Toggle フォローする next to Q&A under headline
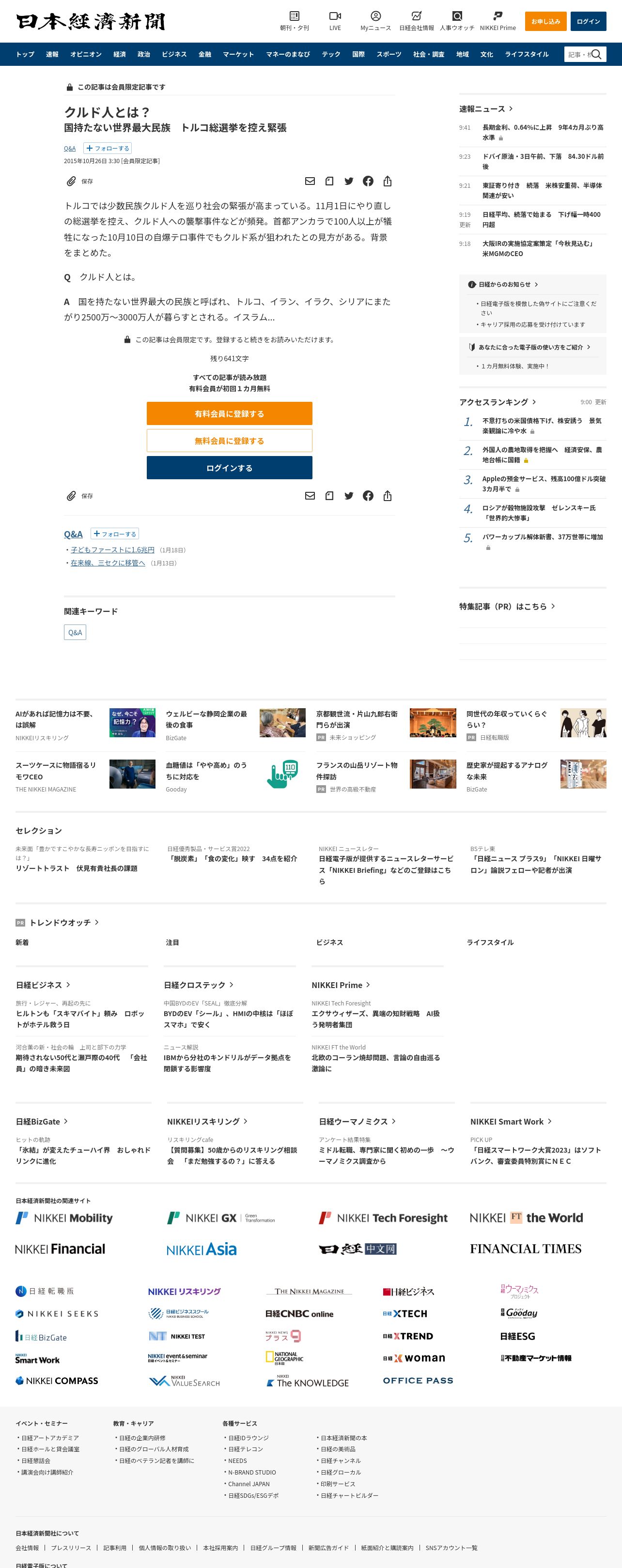Screen dimensions: 622x1568 [108, 149]
